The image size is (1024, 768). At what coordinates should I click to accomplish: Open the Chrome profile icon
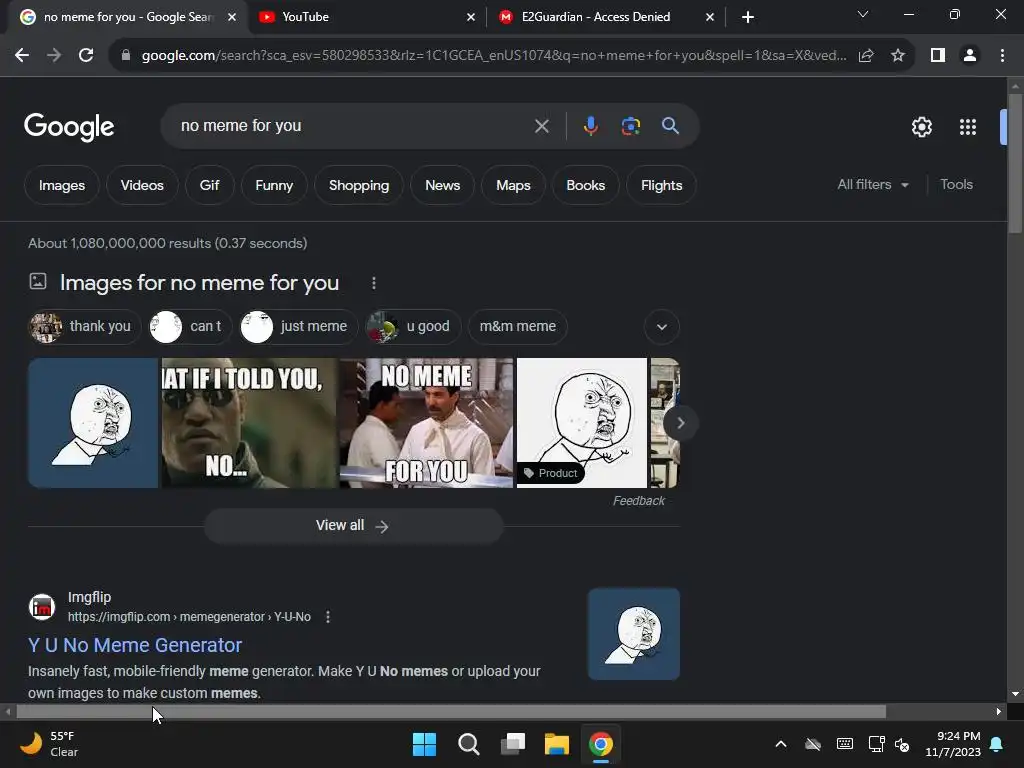[970, 56]
